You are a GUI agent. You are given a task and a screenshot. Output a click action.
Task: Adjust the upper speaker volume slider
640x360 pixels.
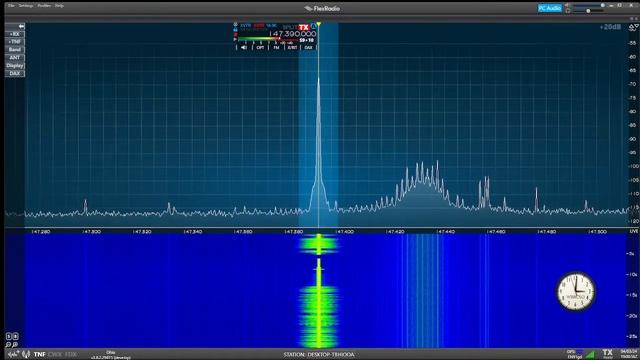[x=589, y=5]
